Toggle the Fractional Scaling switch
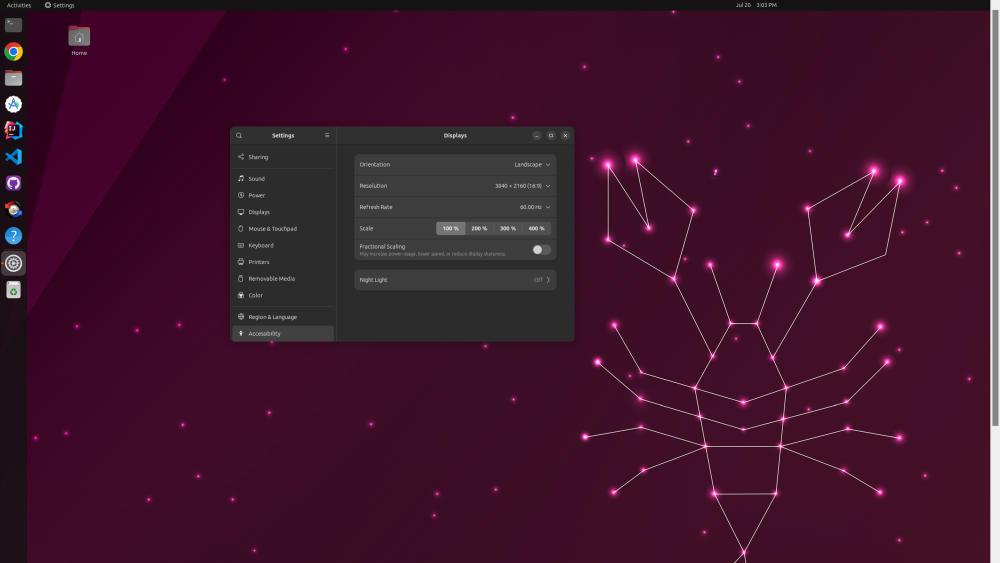1000x563 pixels. pyautogui.click(x=541, y=249)
